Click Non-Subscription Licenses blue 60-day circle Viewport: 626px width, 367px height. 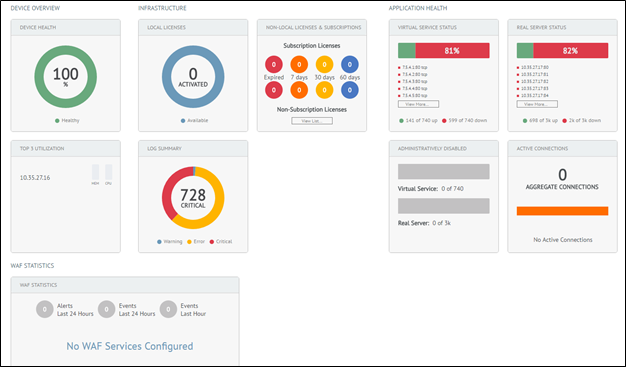click(x=350, y=90)
